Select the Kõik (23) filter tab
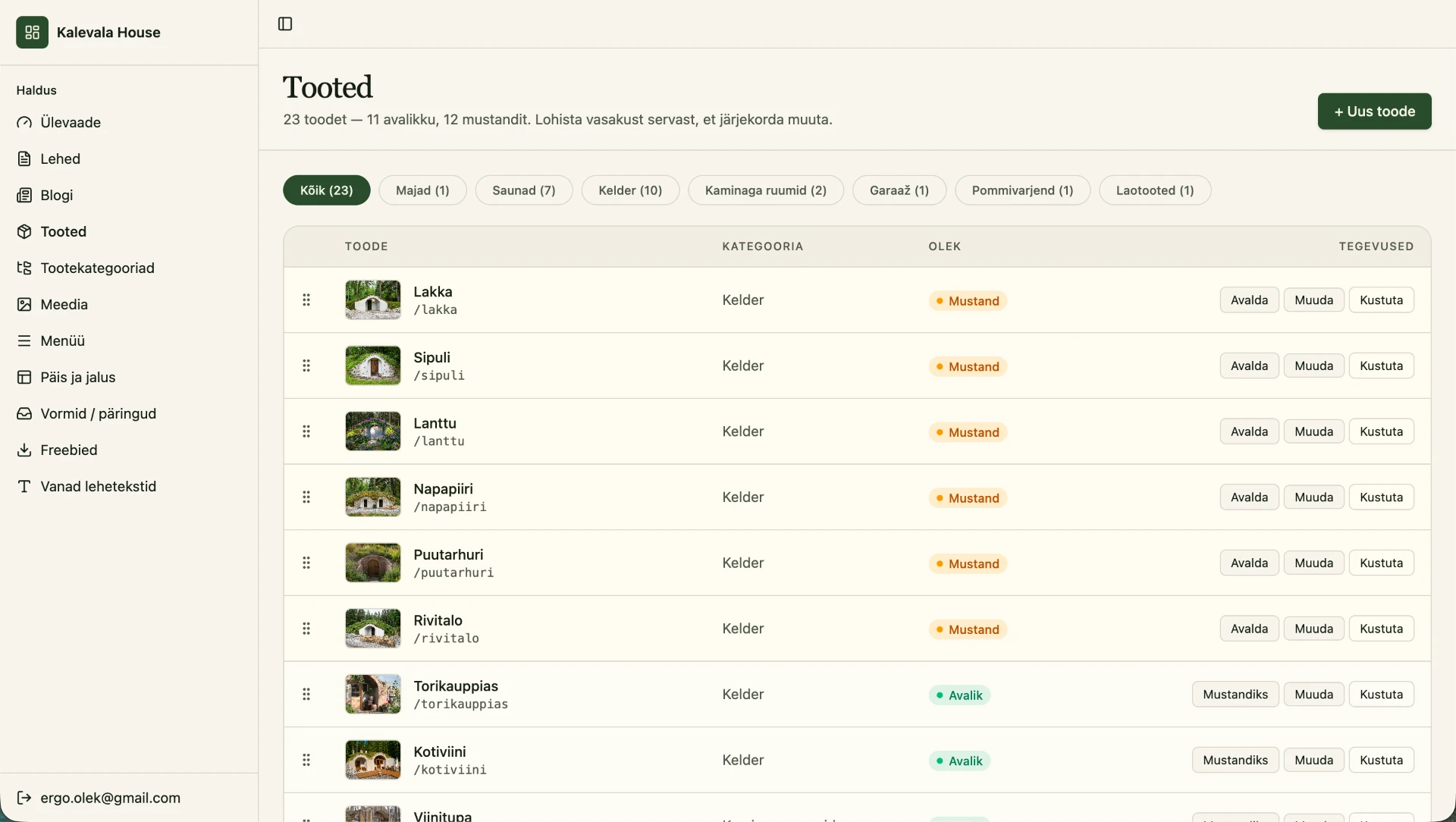Screen dimensions: 1456x822 point(327,190)
